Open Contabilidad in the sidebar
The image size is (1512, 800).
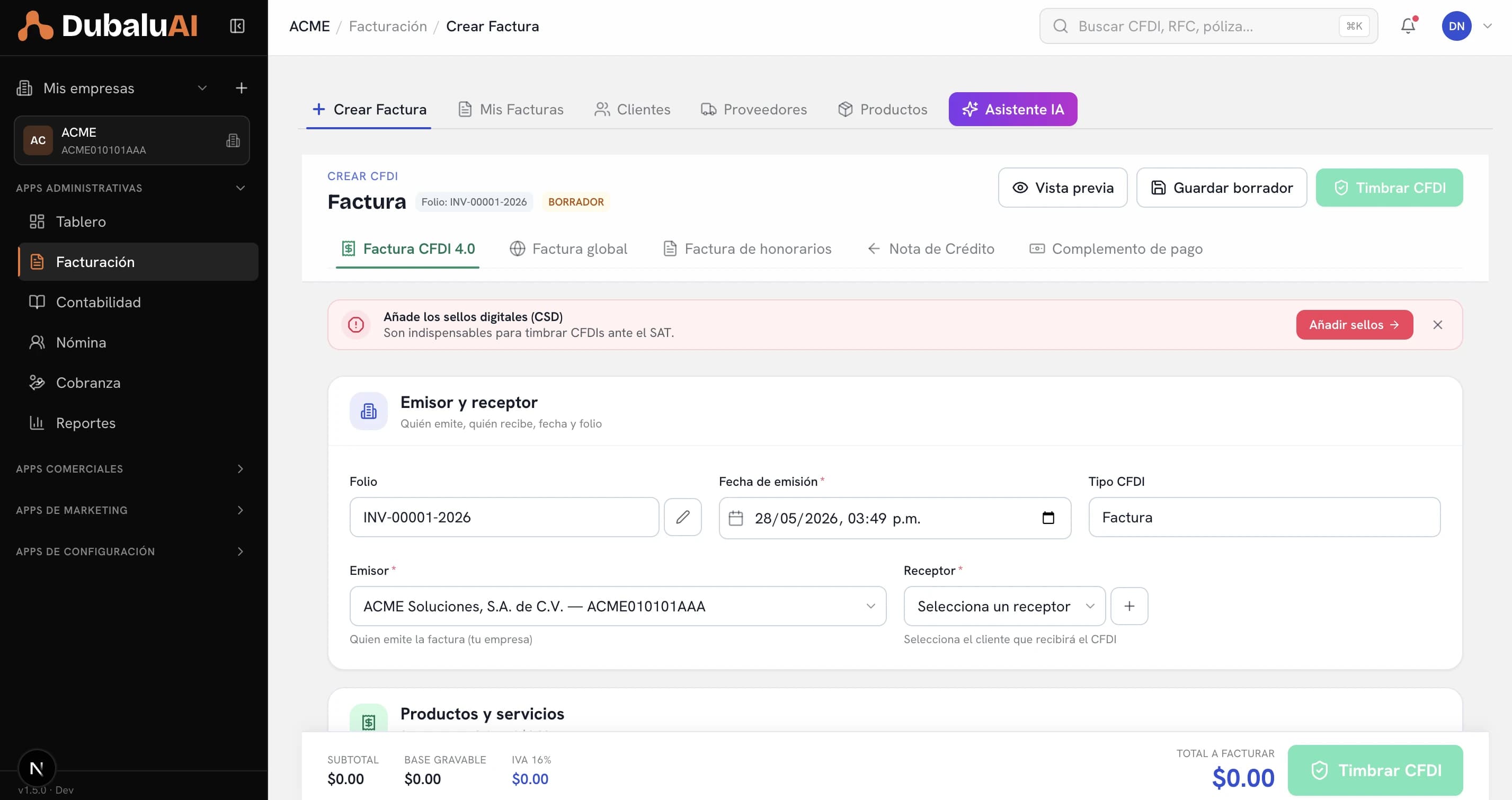click(x=137, y=303)
